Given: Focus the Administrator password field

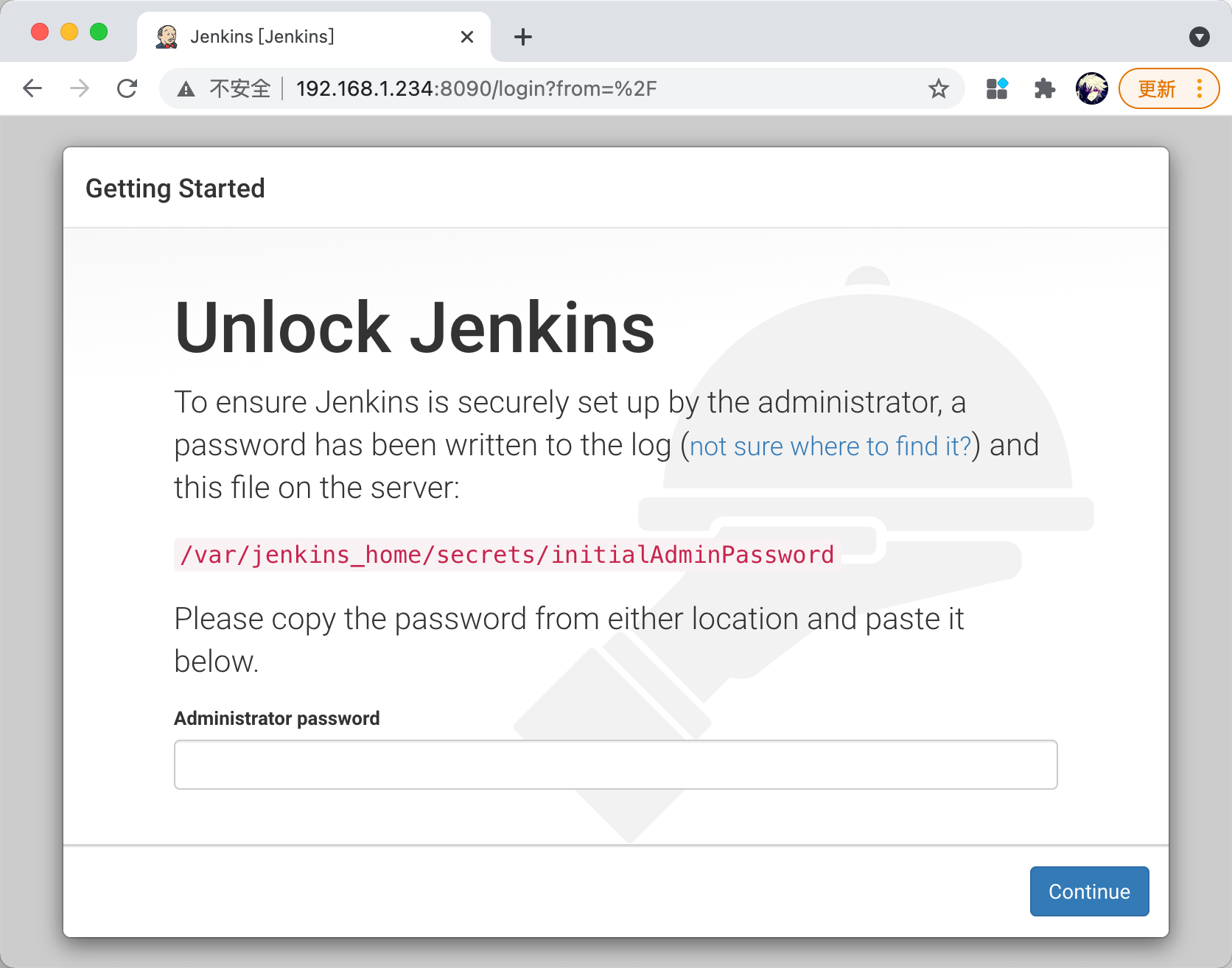Looking at the screenshot, I should click(x=615, y=765).
